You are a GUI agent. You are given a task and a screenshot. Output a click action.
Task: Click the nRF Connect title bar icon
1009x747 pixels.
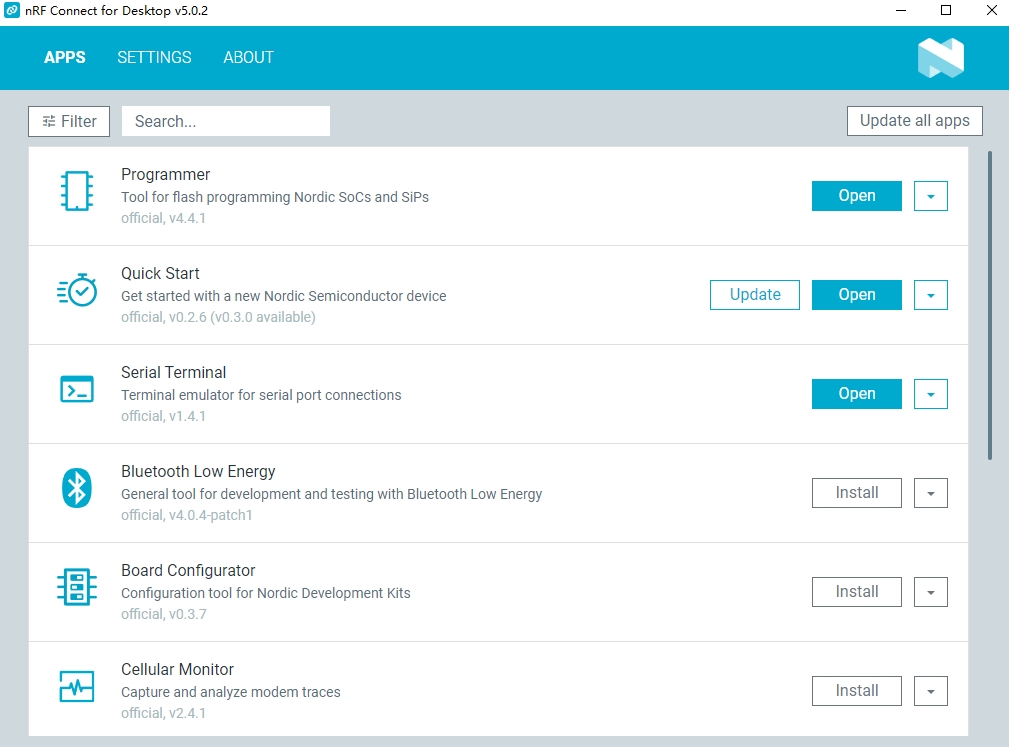(x=12, y=10)
